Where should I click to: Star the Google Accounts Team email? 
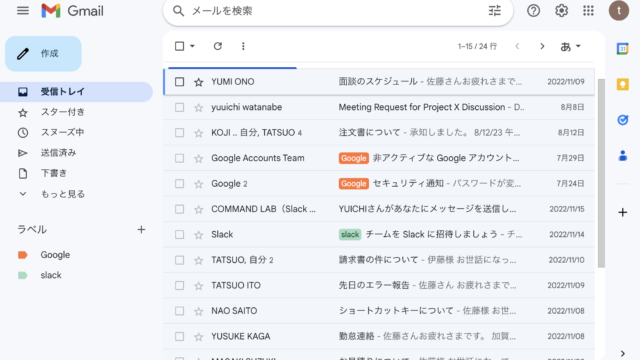tap(198, 158)
